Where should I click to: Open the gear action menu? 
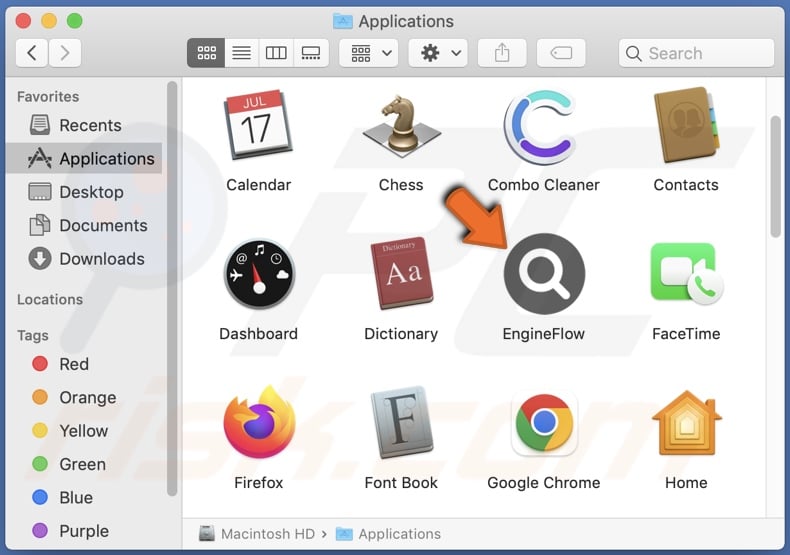click(438, 53)
